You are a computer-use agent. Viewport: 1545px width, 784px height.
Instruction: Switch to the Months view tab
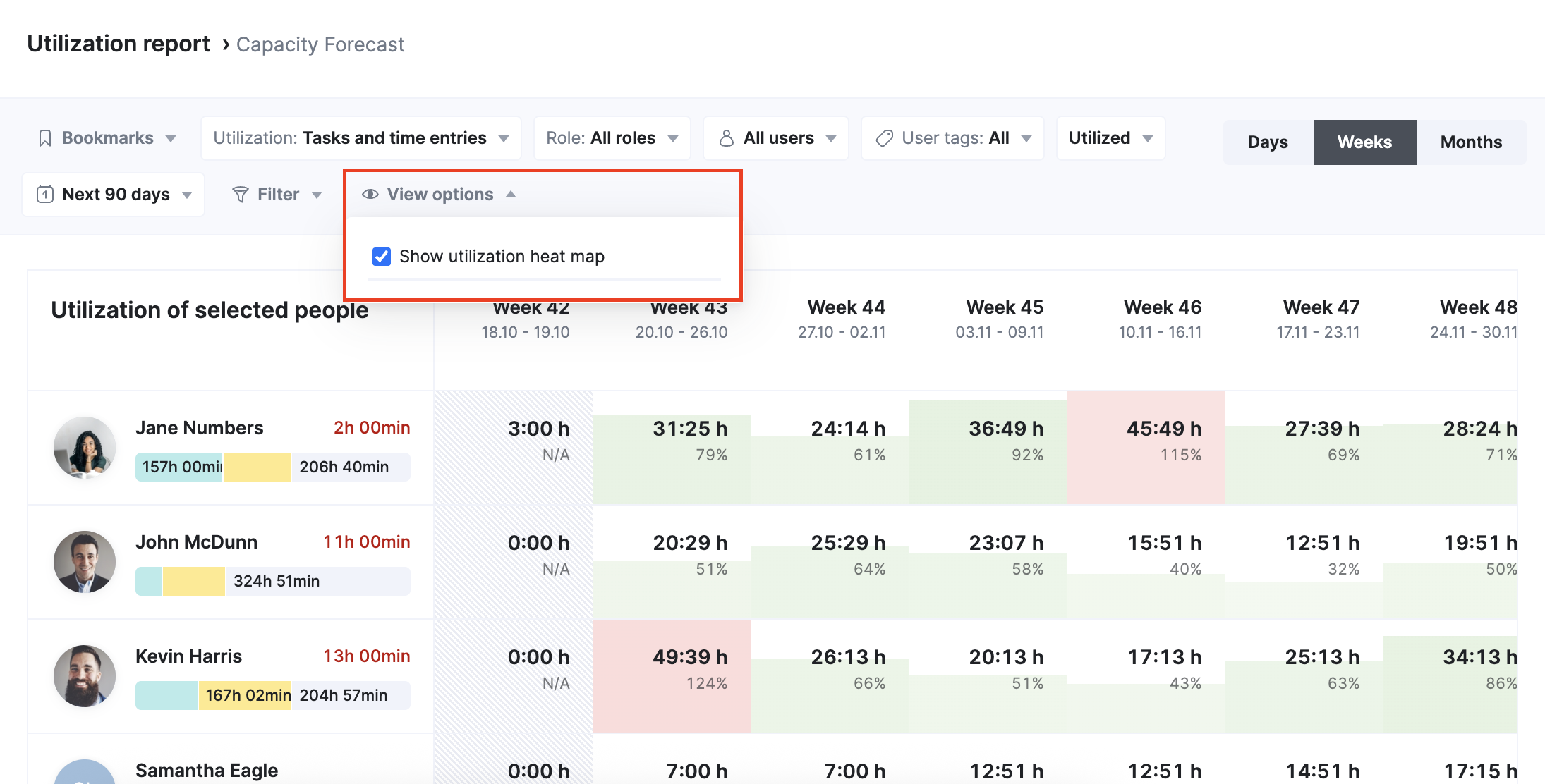pos(1471,142)
